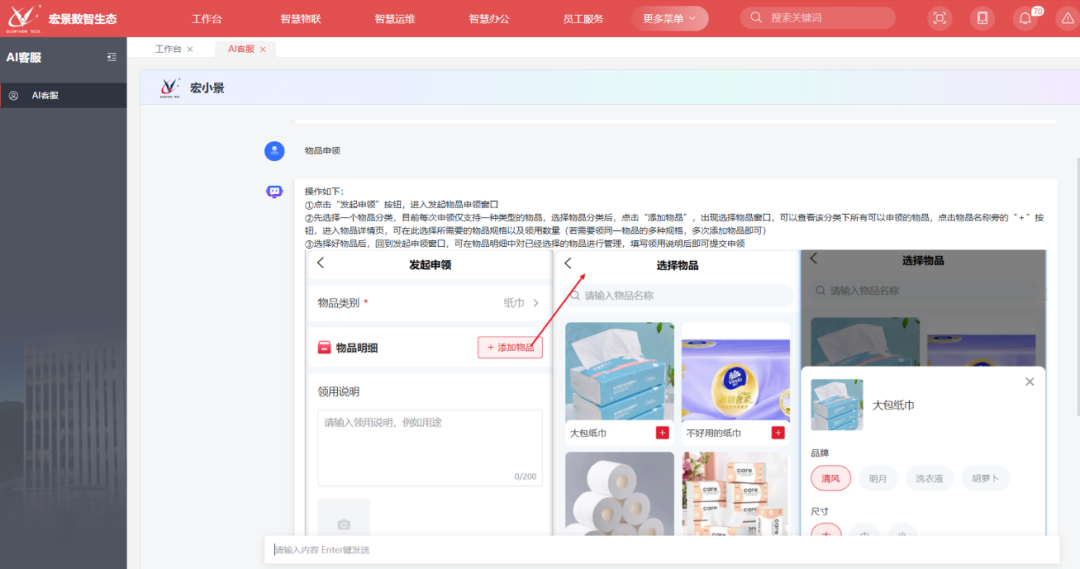Image resolution: width=1080 pixels, height=569 pixels.
Task: Click the 宏小景 assistant logo
Action: point(169,88)
